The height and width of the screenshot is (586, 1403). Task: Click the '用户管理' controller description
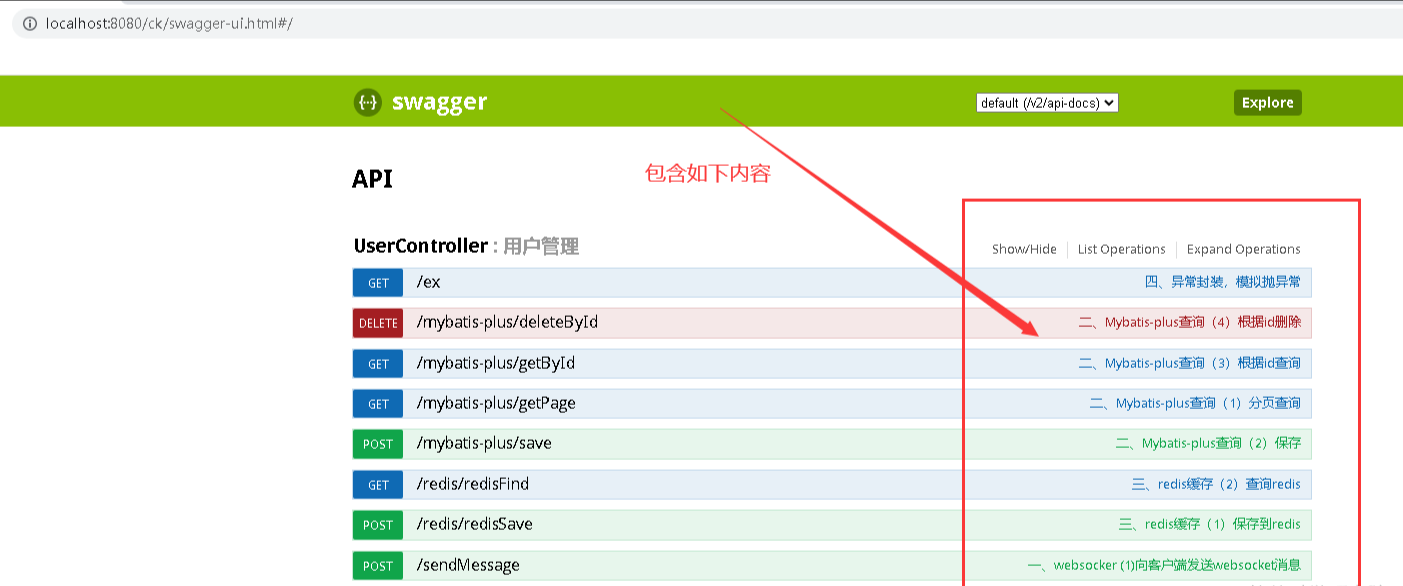(541, 246)
